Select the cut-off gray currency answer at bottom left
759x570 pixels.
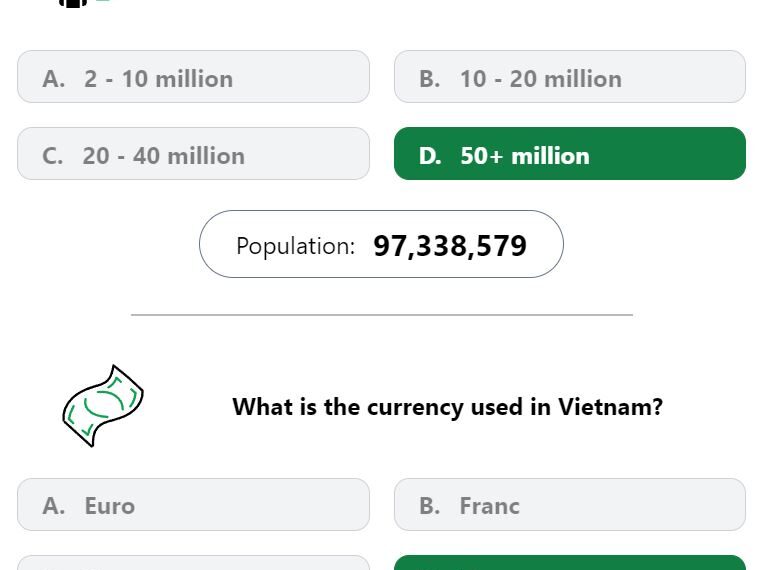[193, 564]
